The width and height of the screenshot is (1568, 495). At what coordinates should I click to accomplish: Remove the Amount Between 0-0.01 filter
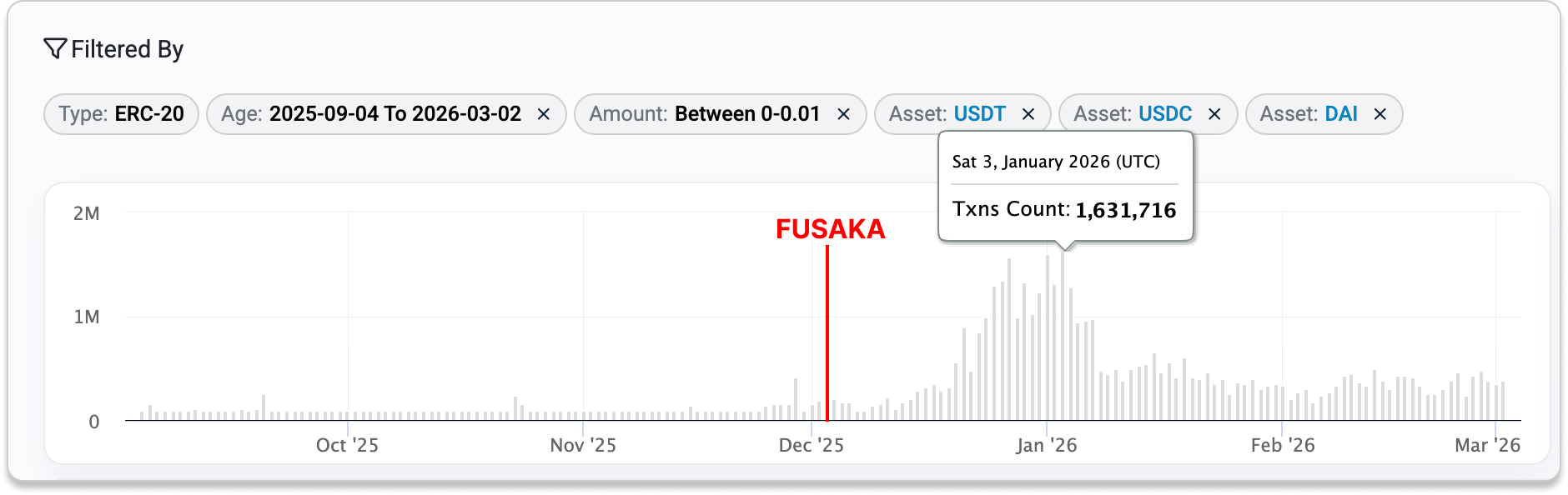843,114
